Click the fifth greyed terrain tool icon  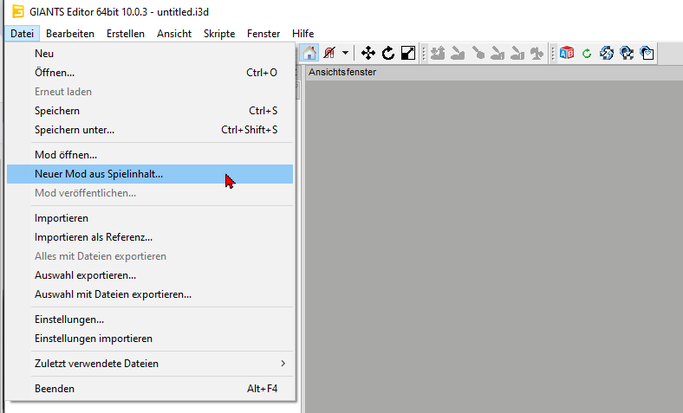517,53
